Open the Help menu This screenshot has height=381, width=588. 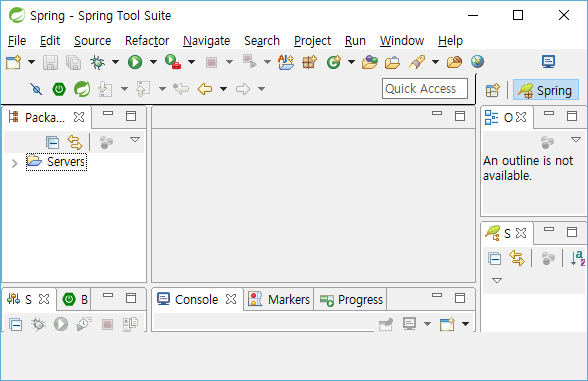[x=450, y=40]
